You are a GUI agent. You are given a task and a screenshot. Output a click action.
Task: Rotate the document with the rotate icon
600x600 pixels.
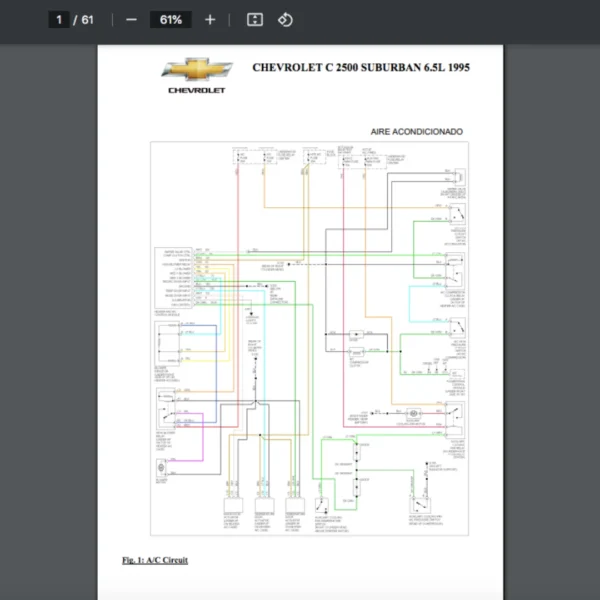point(285,20)
